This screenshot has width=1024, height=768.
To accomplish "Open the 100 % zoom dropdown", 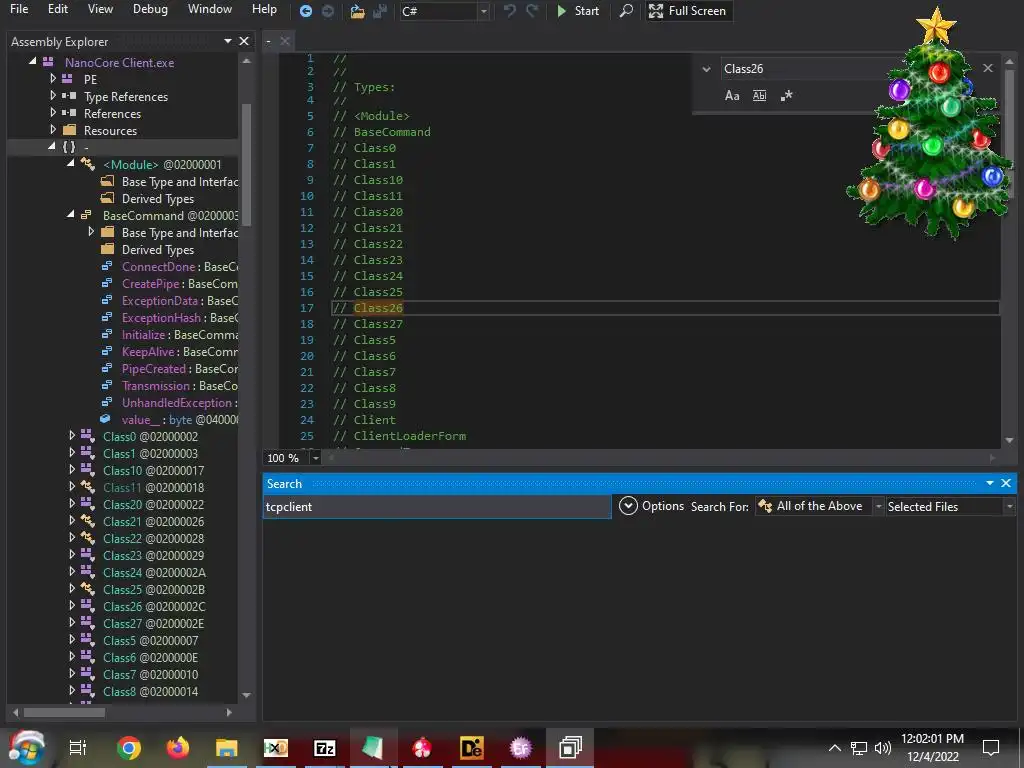I will (315, 458).
